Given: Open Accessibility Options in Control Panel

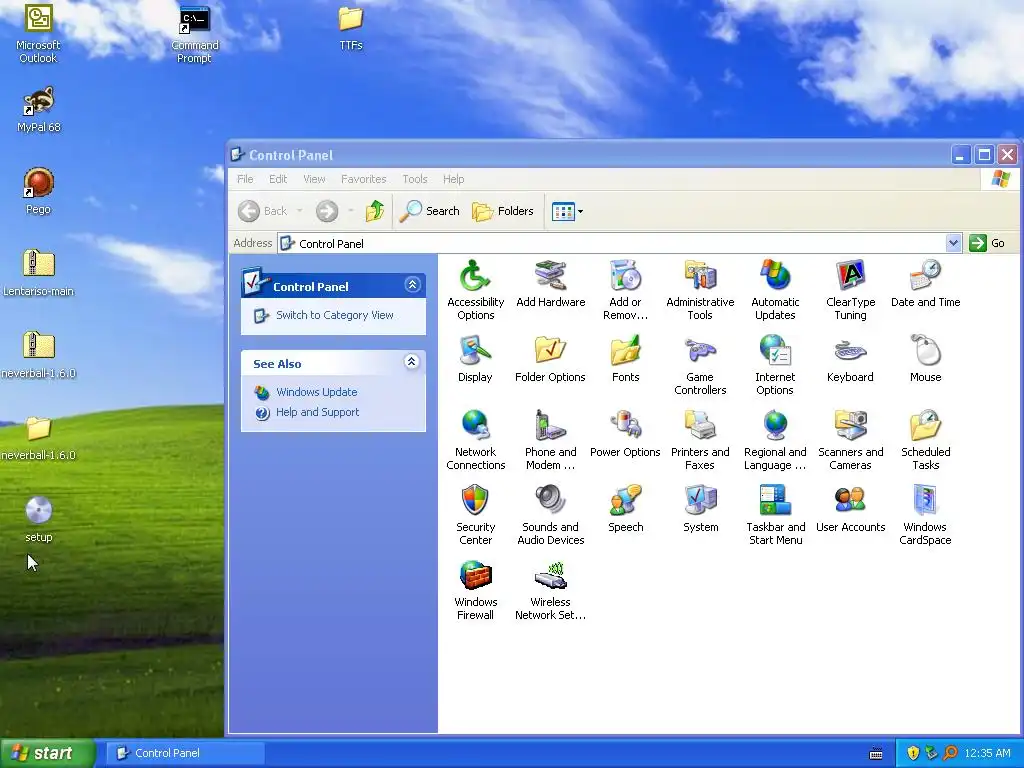Looking at the screenshot, I should click(475, 289).
